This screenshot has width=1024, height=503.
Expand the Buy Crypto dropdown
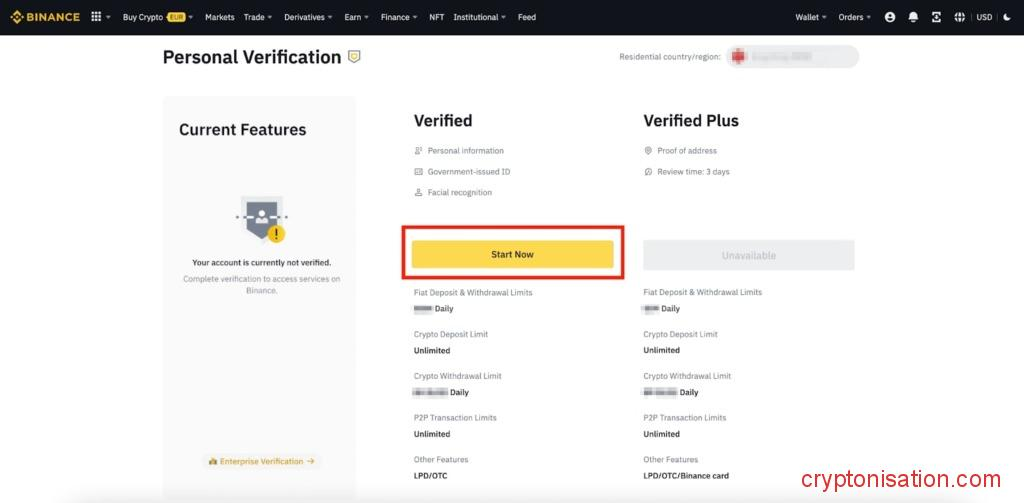coord(157,17)
